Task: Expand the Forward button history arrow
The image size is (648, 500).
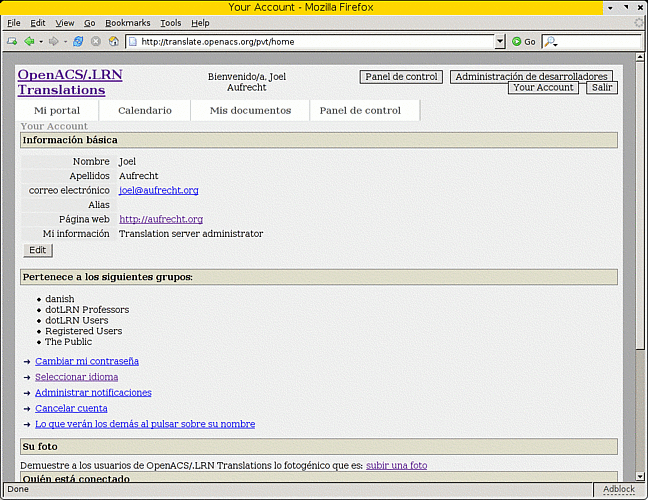Action: [64, 42]
